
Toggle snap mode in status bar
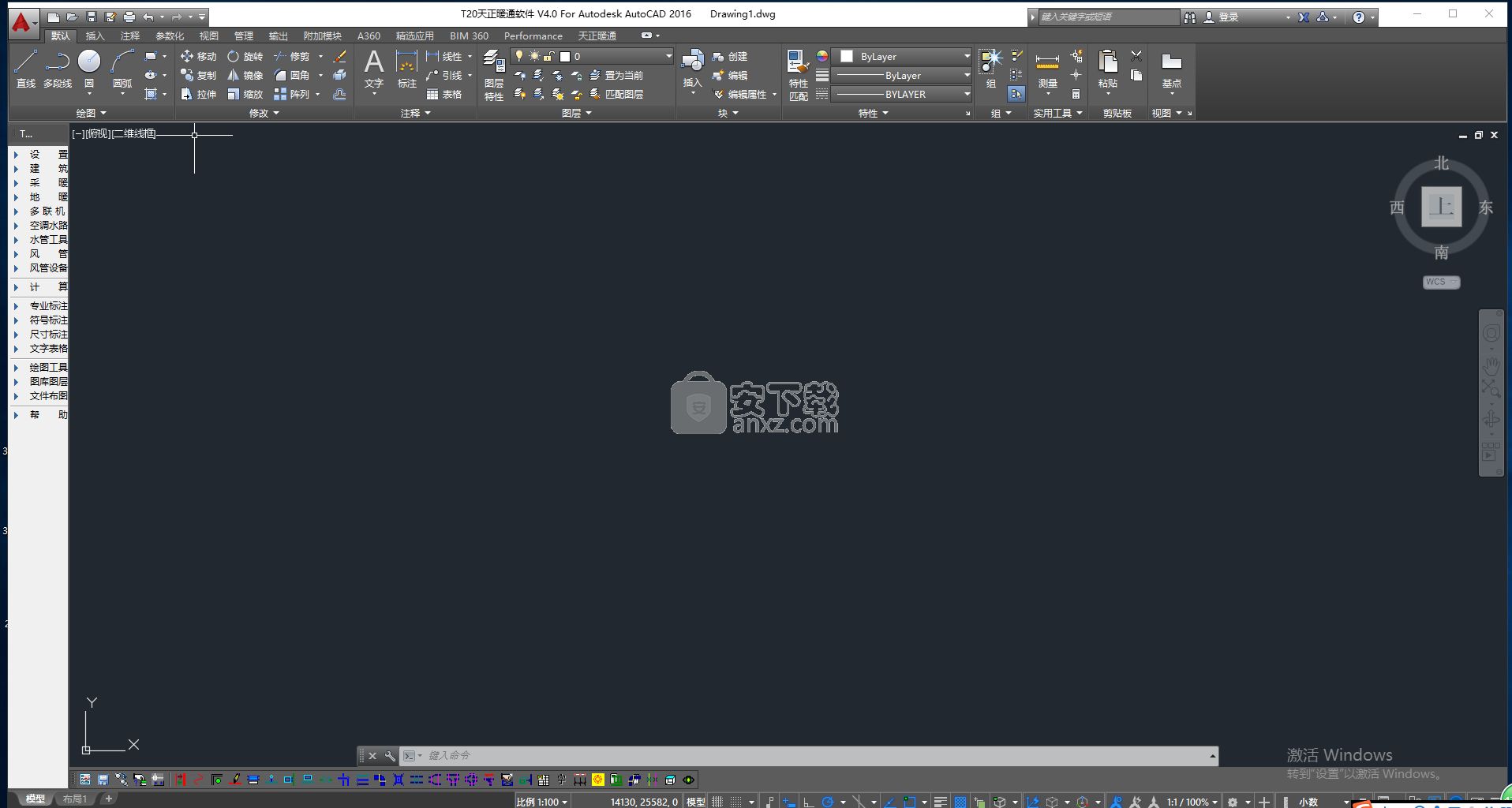(735, 802)
